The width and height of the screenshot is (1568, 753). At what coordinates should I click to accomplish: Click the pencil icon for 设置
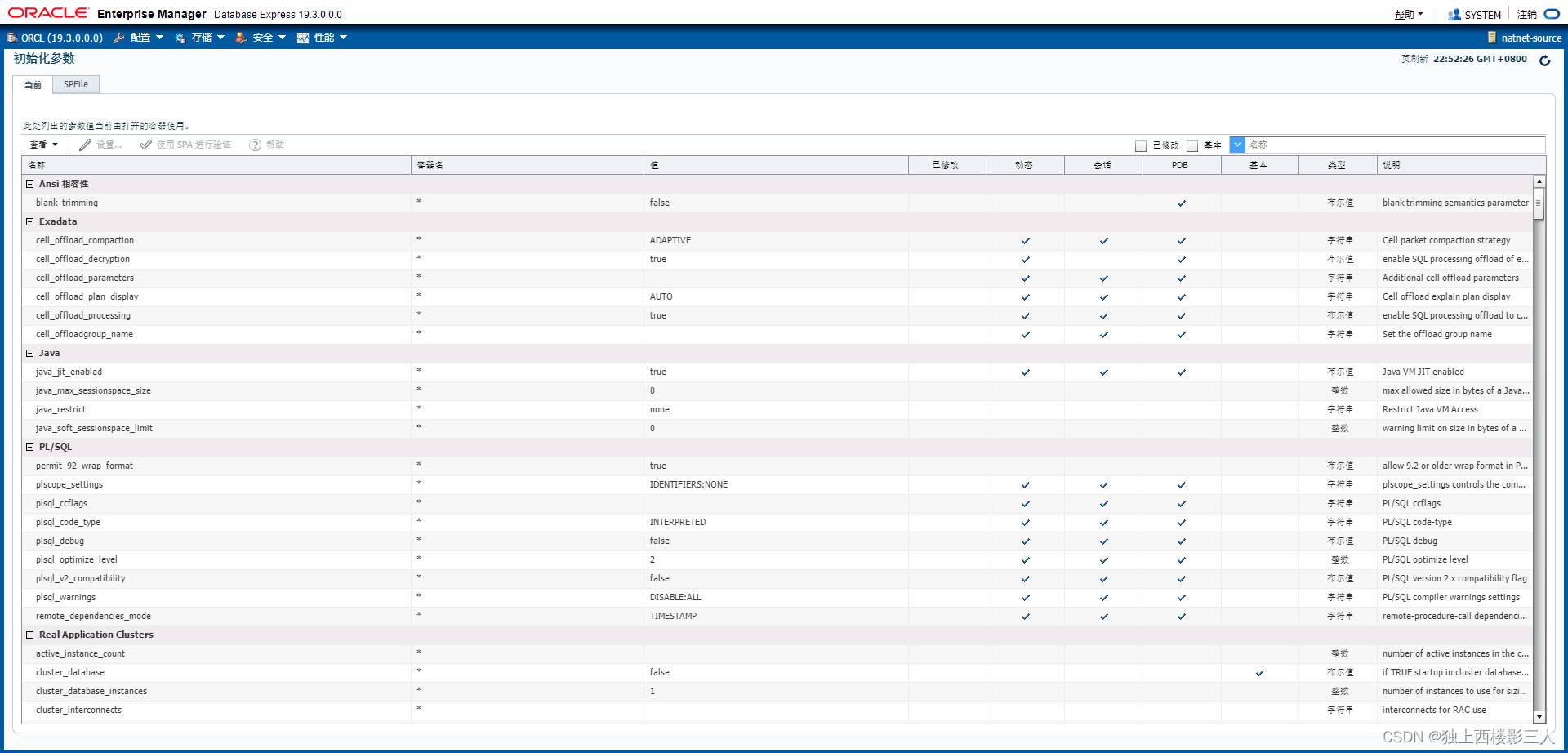click(85, 145)
